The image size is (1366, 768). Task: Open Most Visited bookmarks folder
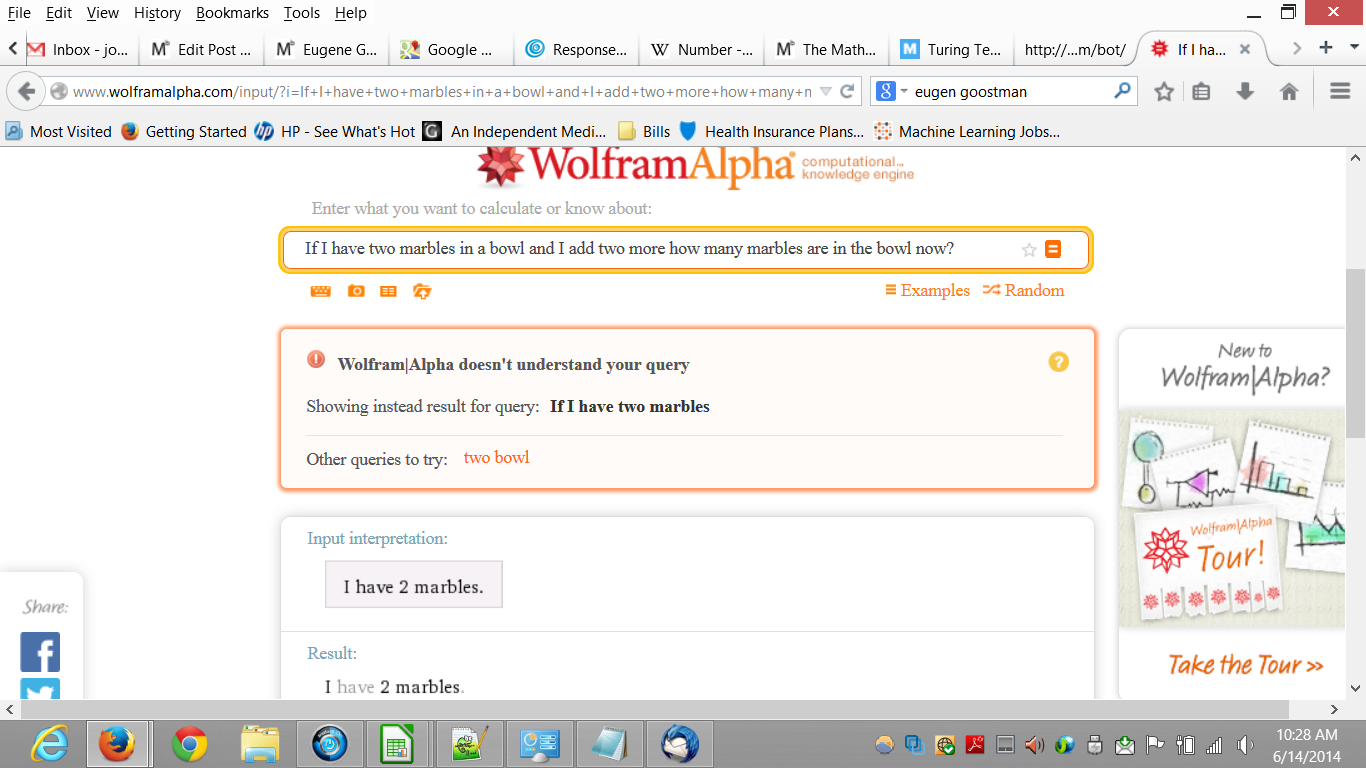point(59,131)
